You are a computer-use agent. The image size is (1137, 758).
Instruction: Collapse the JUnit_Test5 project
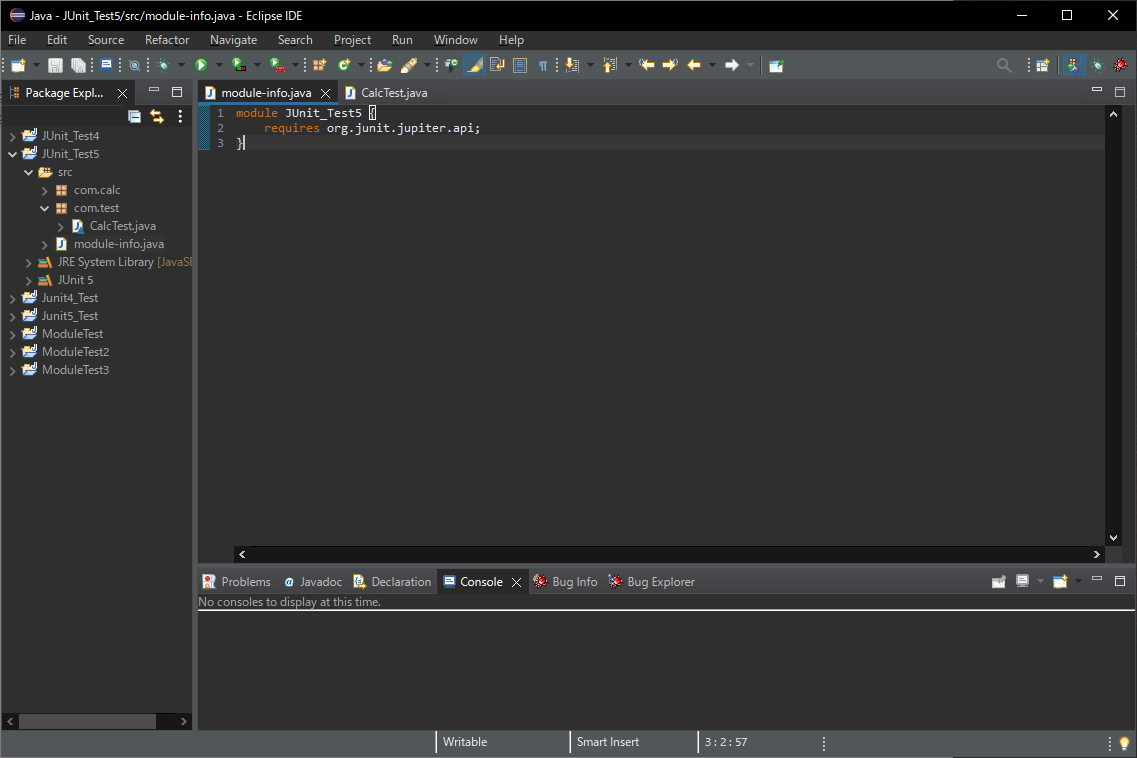tap(12, 155)
